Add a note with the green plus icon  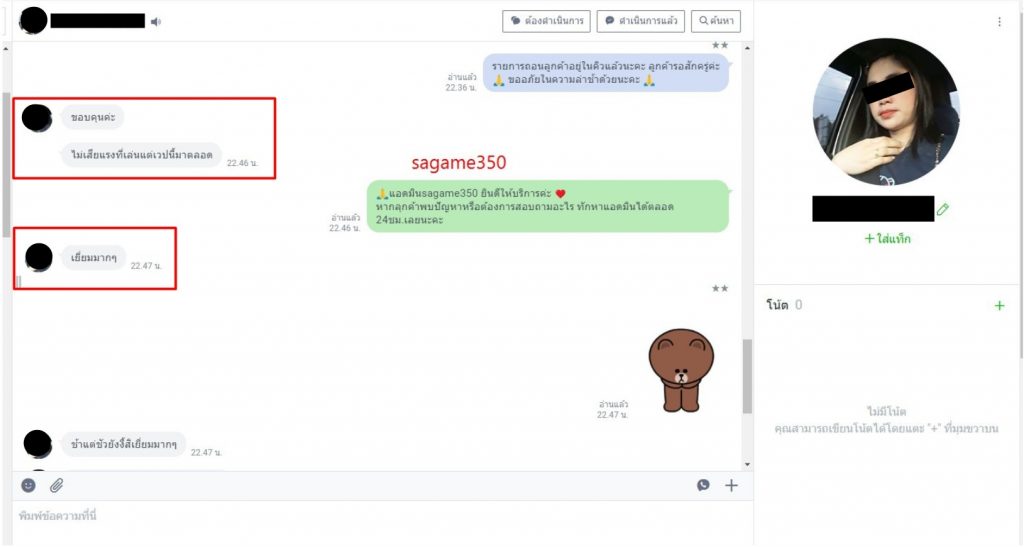click(999, 305)
